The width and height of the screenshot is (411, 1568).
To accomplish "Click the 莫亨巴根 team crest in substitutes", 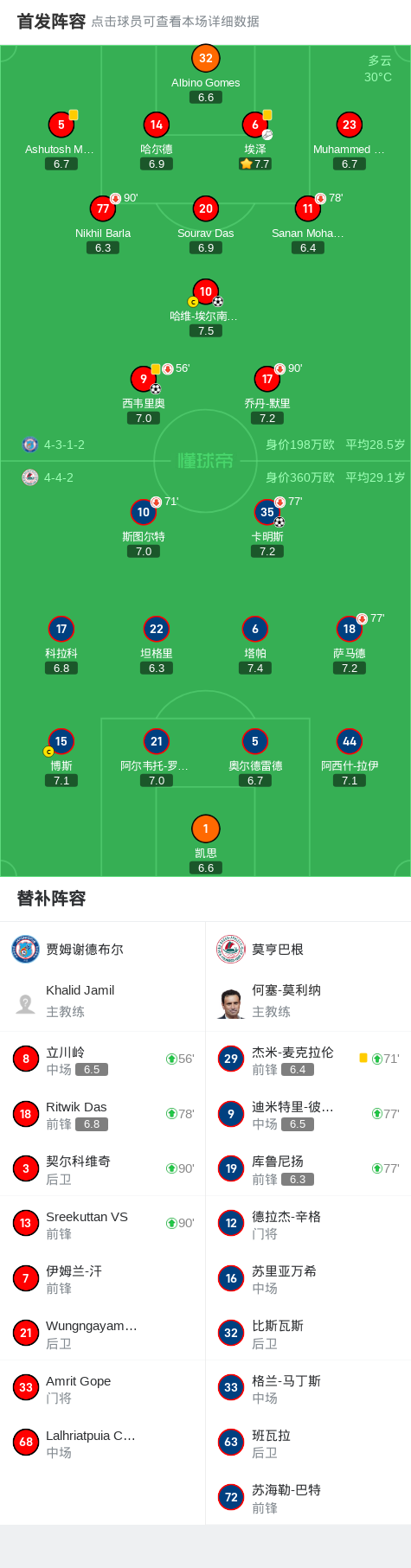I will click(231, 949).
